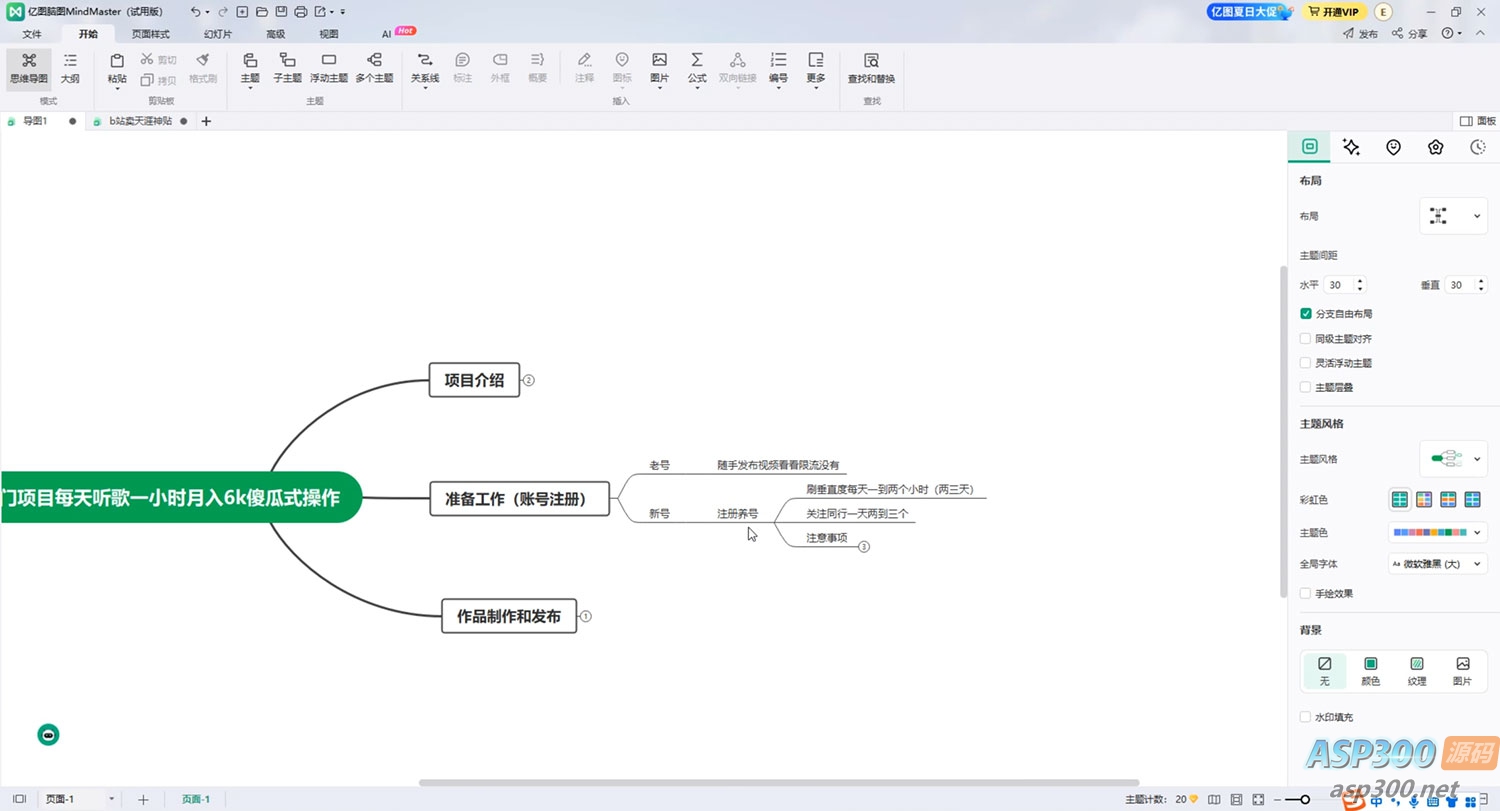Choose 颜色 background fill option
Screen dimensions: 1500x811
pos(1371,671)
